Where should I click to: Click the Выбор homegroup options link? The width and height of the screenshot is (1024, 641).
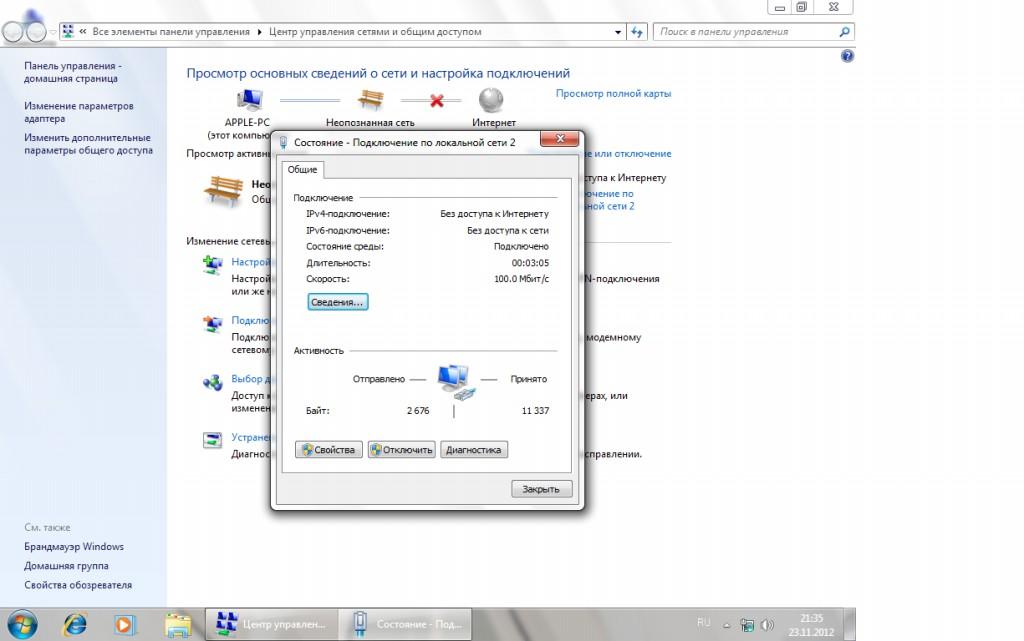click(x=251, y=379)
